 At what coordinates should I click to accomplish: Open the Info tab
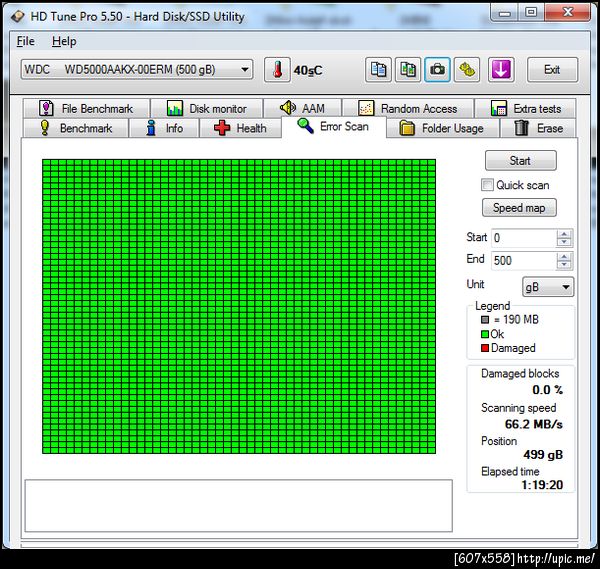coord(164,128)
